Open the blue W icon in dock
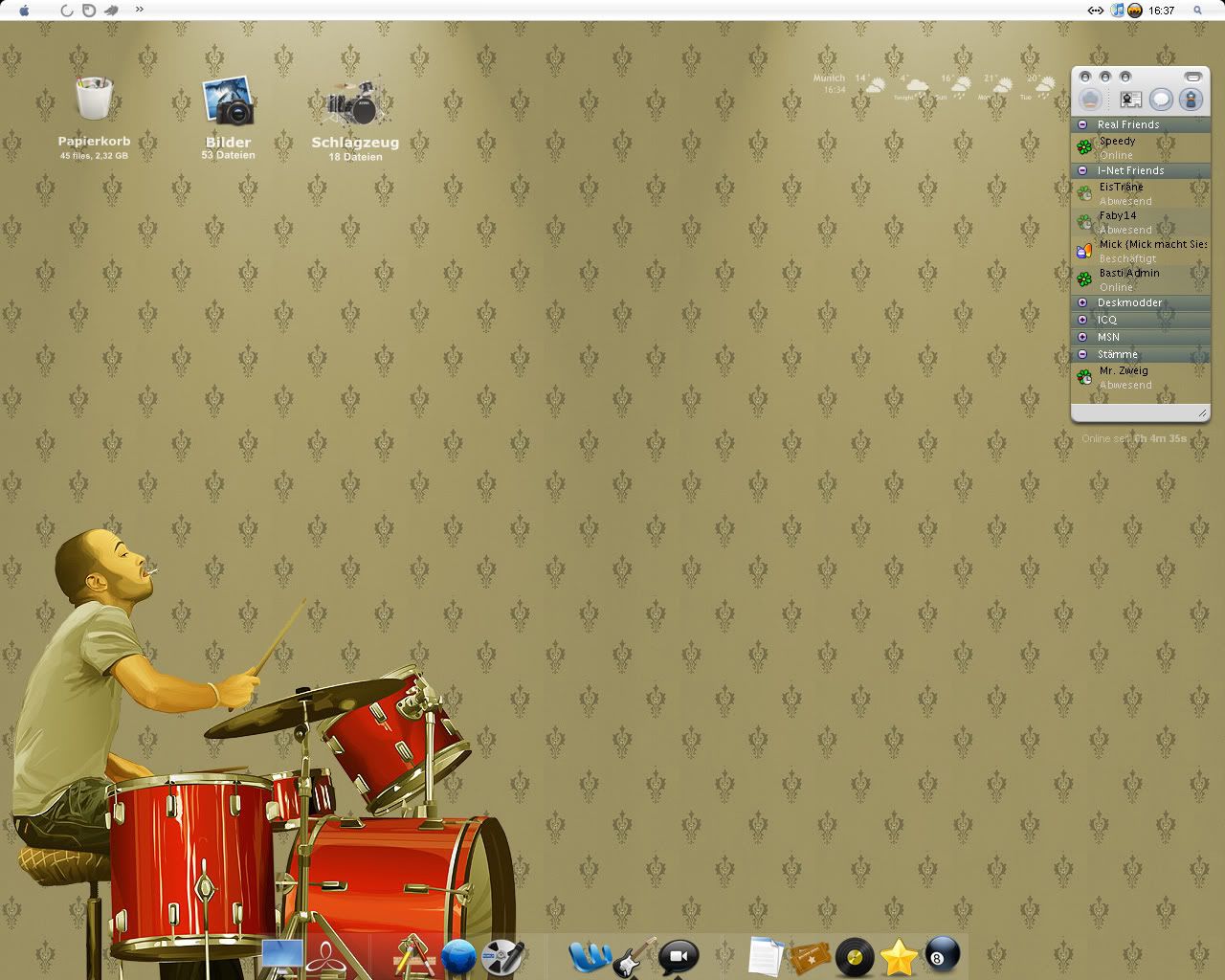Viewport: 1225px width, 980px height. (x=590, y=957)
